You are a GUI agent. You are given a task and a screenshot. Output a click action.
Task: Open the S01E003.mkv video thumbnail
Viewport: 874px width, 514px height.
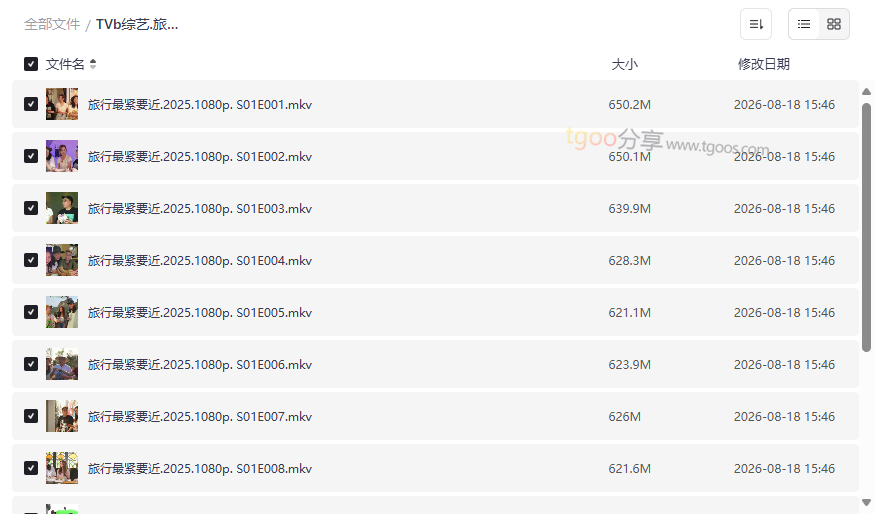click(62, 208)
